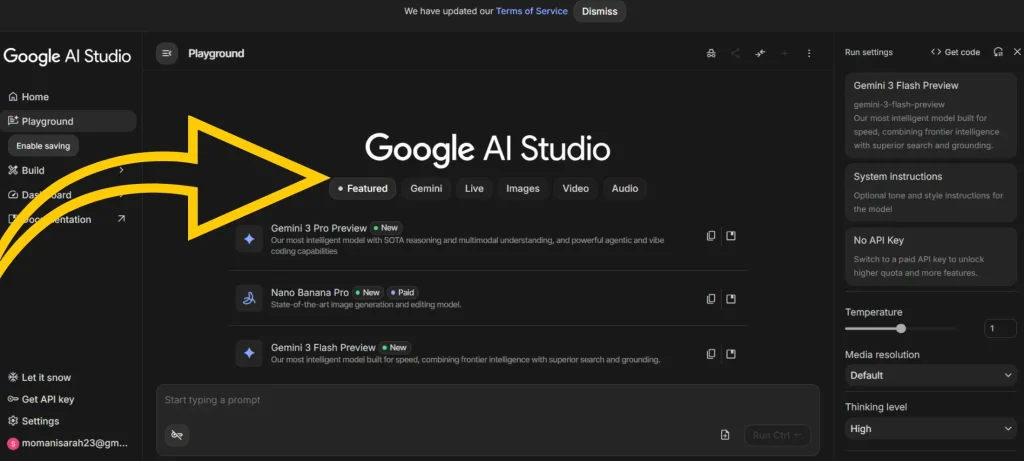The height and width of the screenshot is (461, 1024).
Task: Open incognito temporary chat icon
Action: (x=711, y=54)
